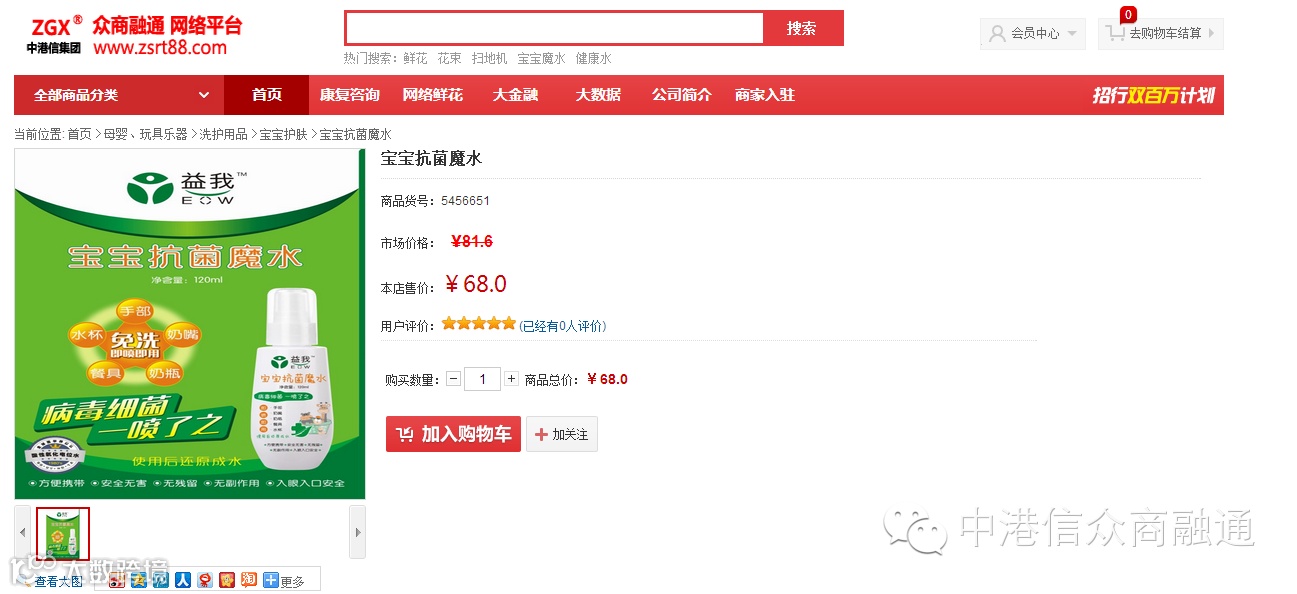Add product with 加入购物车 button

pos(453,434)
